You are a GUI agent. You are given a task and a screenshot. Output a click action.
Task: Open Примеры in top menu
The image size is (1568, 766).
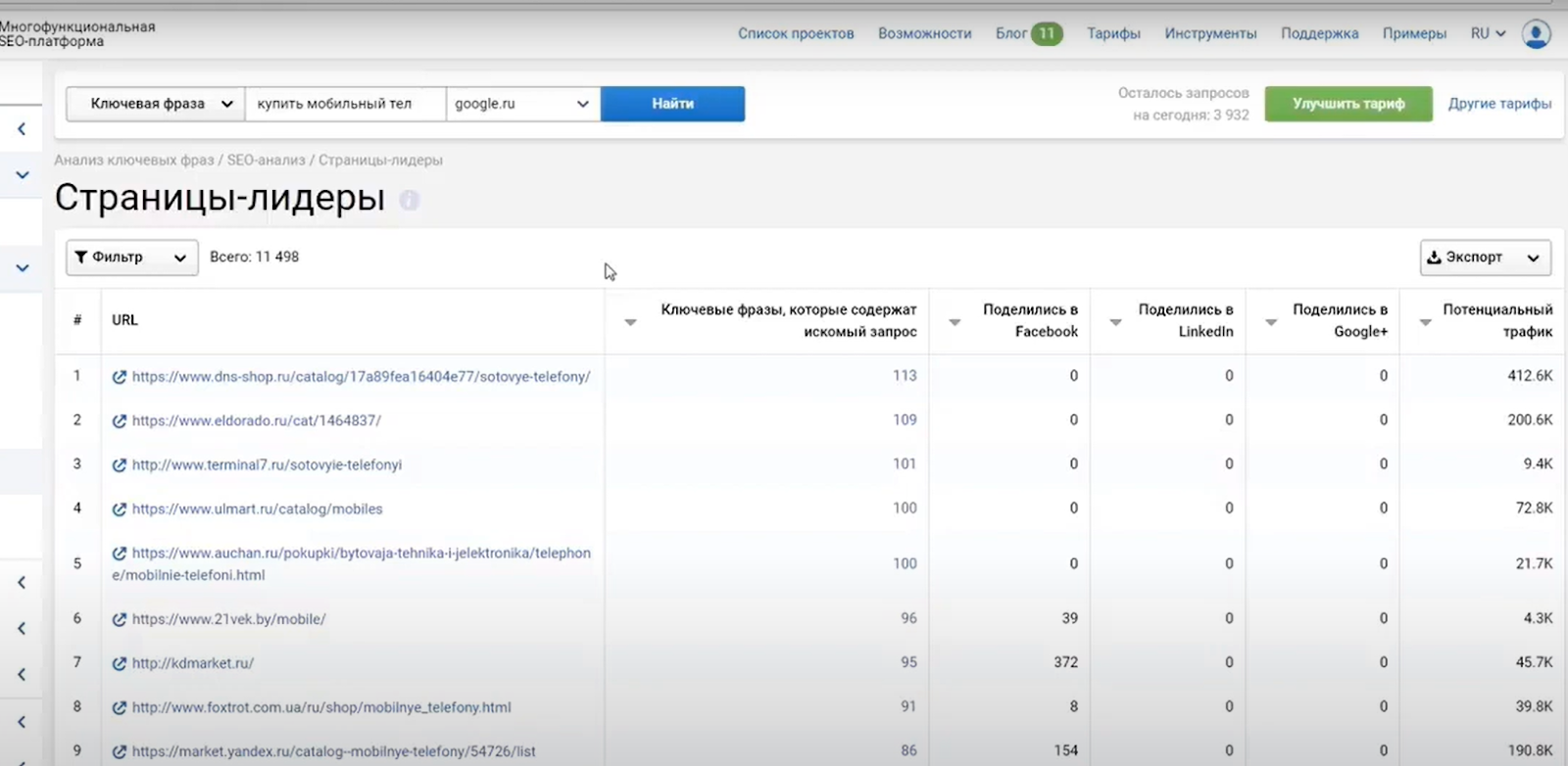(1414, 33)
